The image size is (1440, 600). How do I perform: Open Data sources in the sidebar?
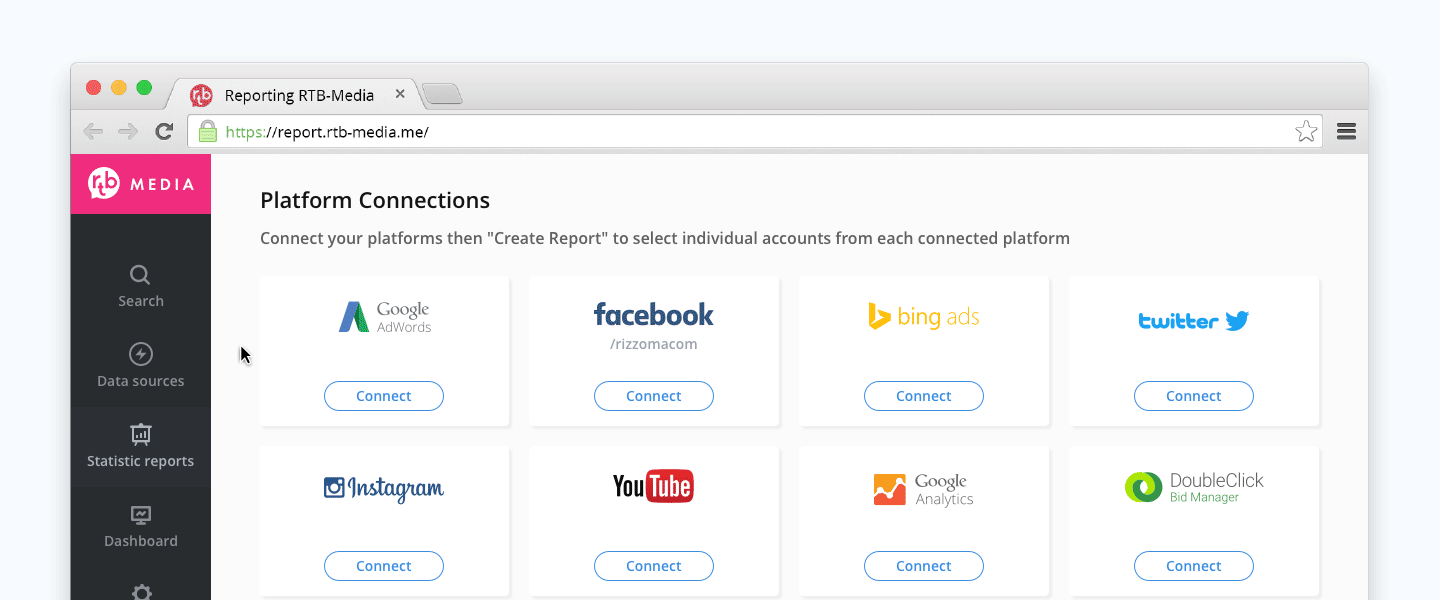point(141,366)
